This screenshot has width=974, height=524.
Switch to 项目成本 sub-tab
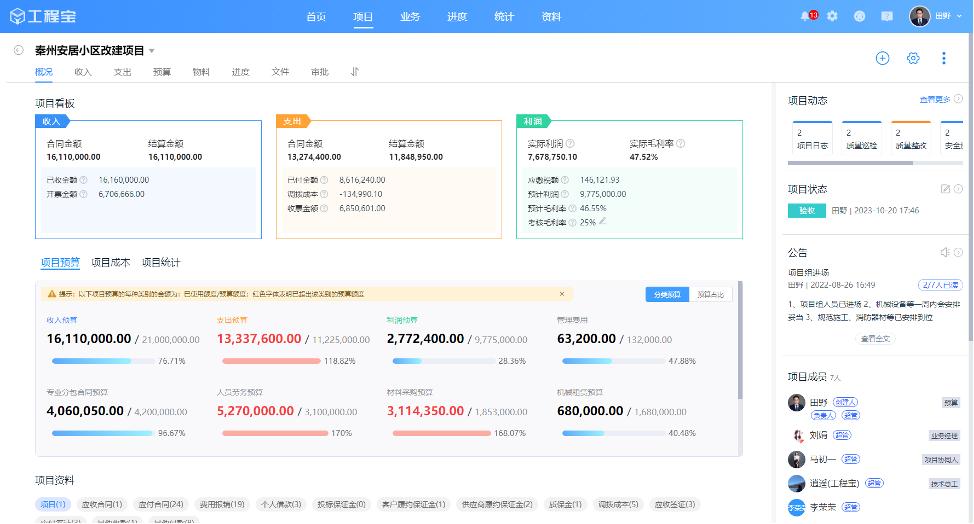[111, 263]
